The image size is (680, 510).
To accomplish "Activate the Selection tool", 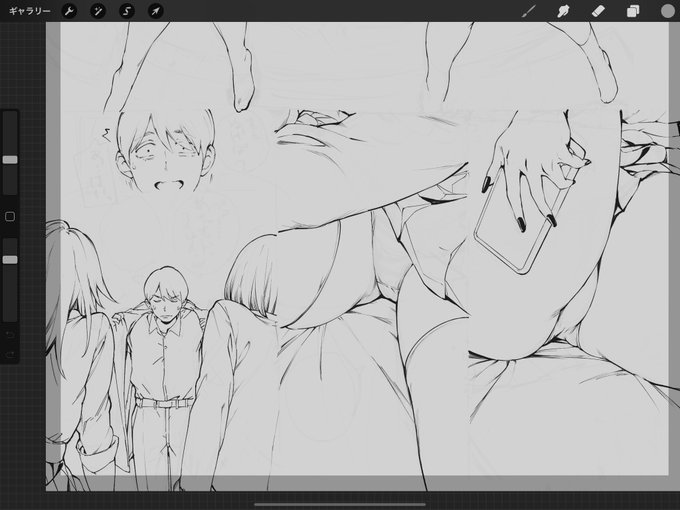I will point(127,11).
